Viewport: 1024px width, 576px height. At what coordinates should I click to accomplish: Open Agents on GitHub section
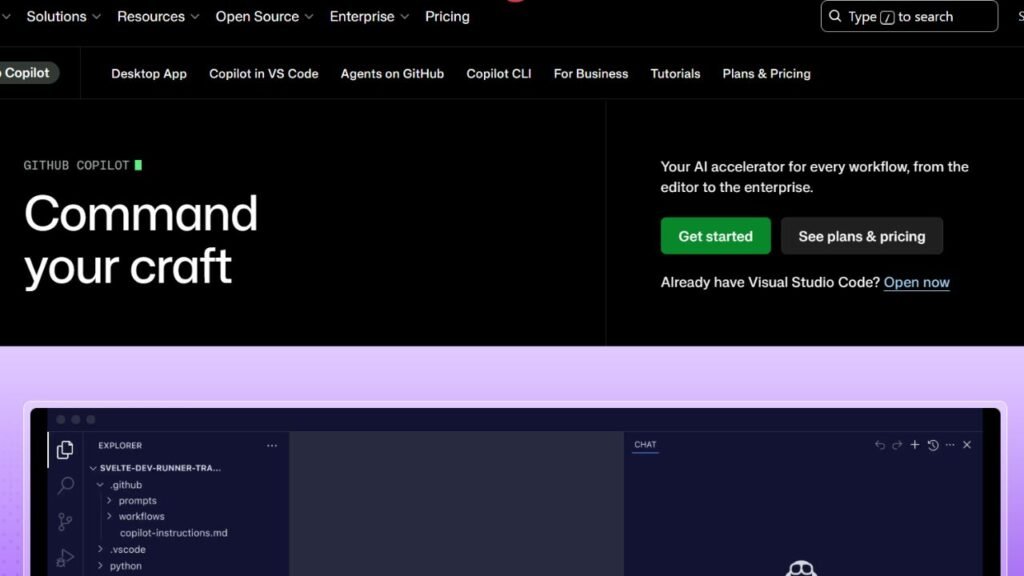pyautogui.click(x=392, y=74)
